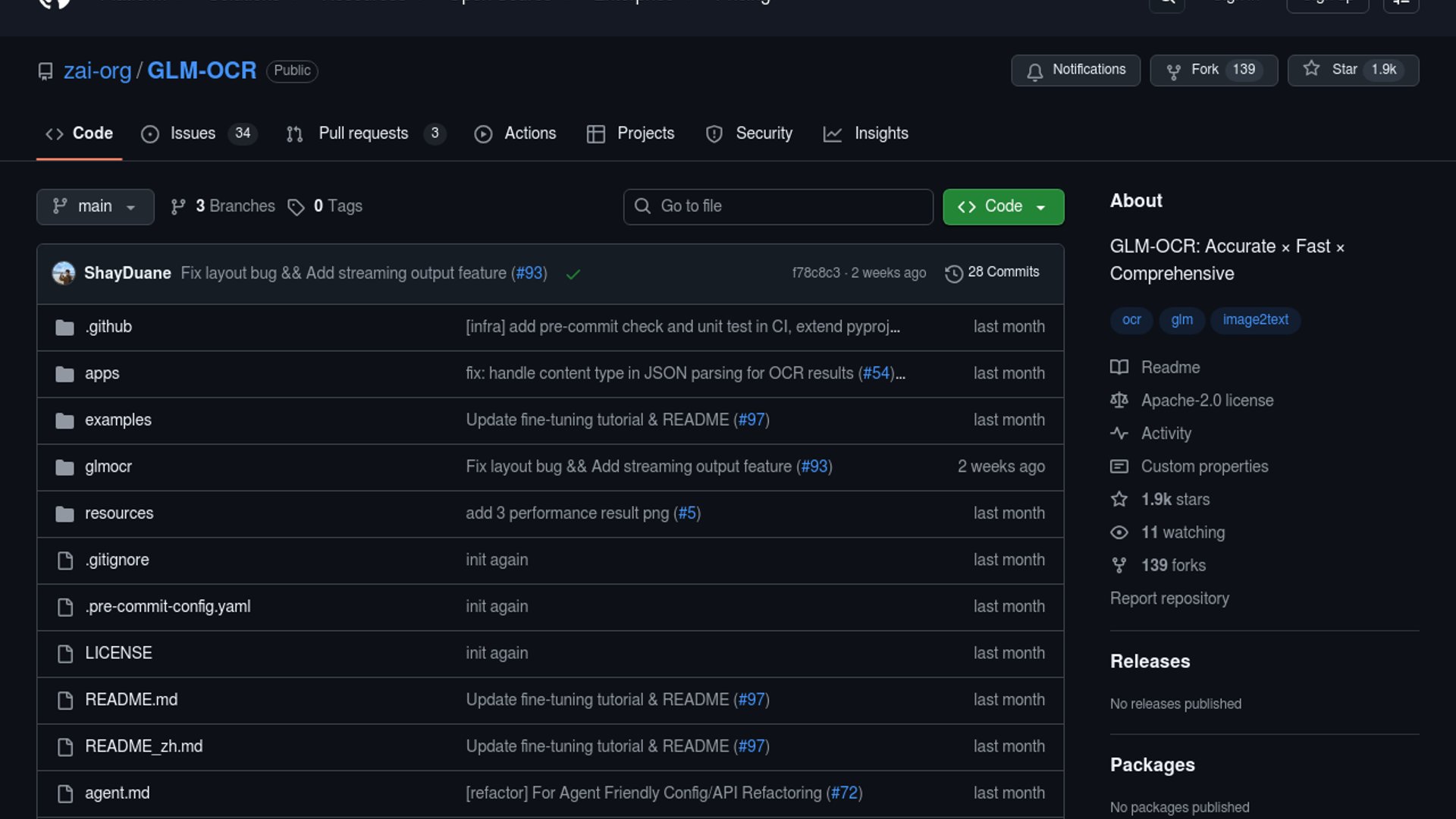Open ShayDuane's avatar profile picture
Viewport: 1456px width, 819px height.
pos(64,273)
